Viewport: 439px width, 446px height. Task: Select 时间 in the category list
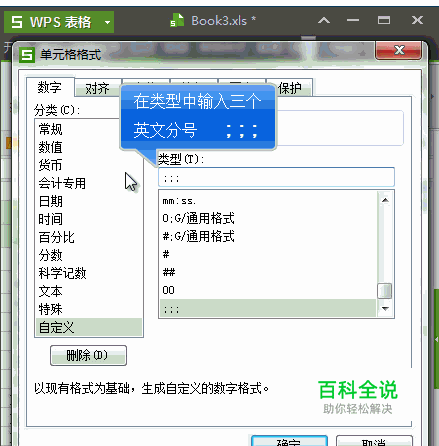pyautogui.click(x=89, y=219)
